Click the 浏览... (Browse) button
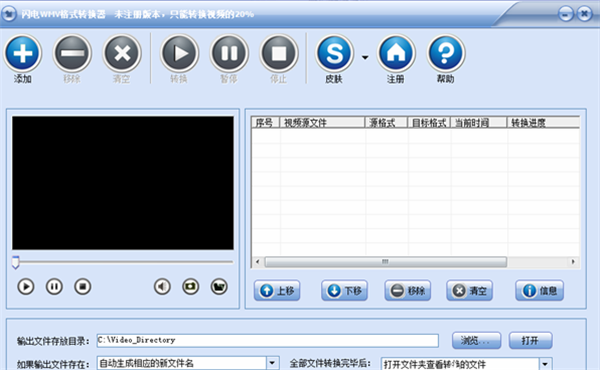This screenshot has height=370, width=600. pyautogui.click(x=476, y=340)
